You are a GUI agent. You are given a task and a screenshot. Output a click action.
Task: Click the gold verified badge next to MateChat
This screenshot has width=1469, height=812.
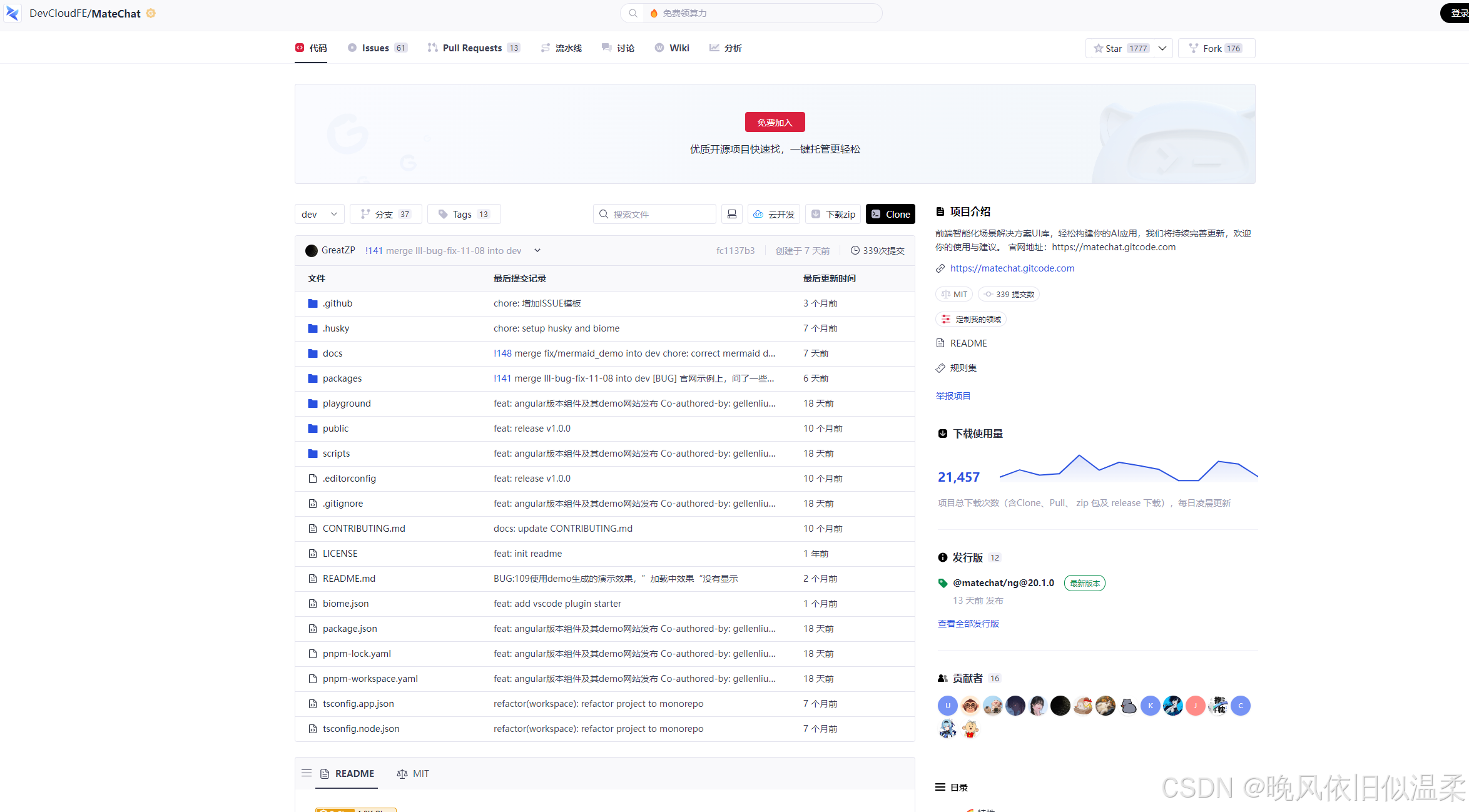151,13
